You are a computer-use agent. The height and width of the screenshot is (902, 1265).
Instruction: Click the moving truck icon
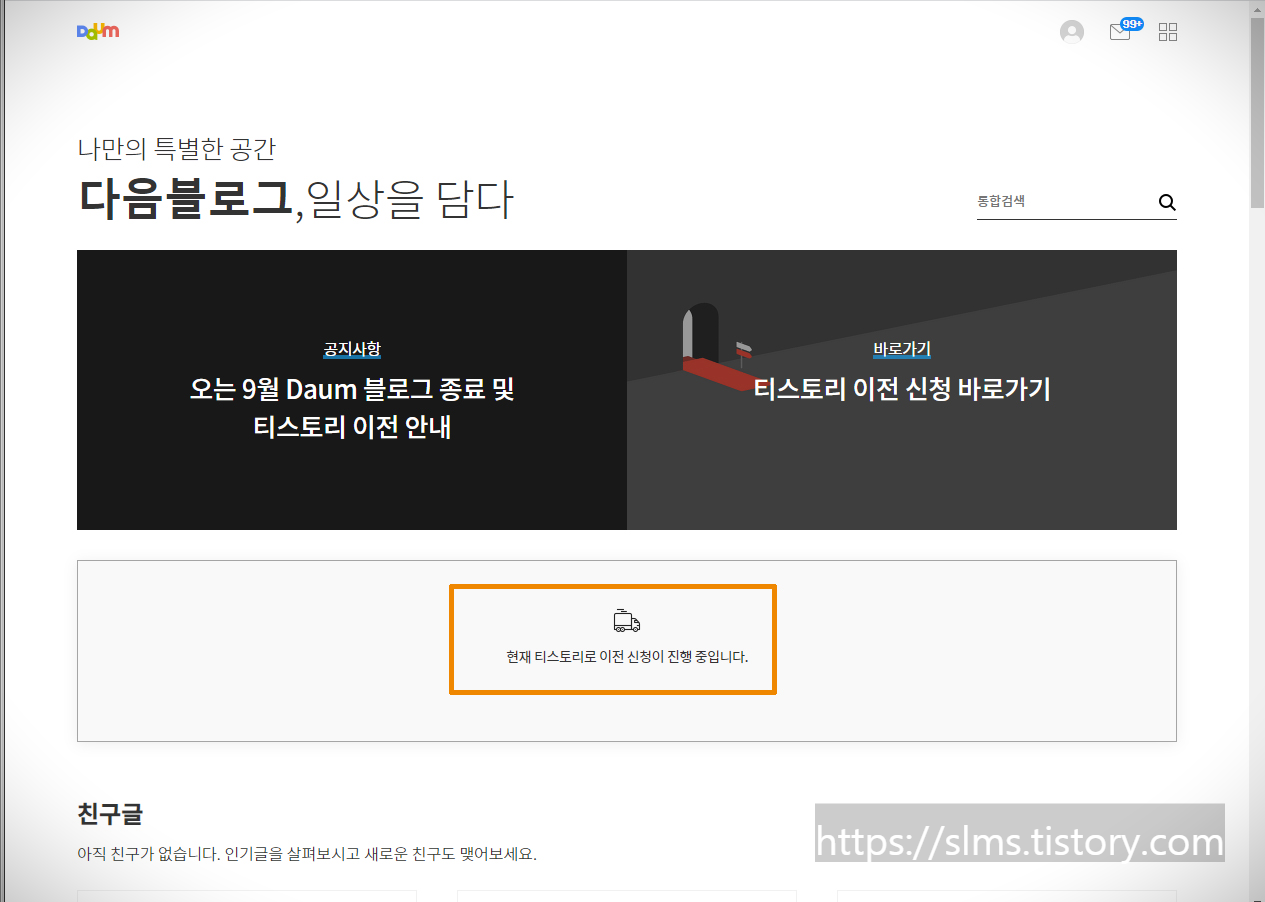627,621
